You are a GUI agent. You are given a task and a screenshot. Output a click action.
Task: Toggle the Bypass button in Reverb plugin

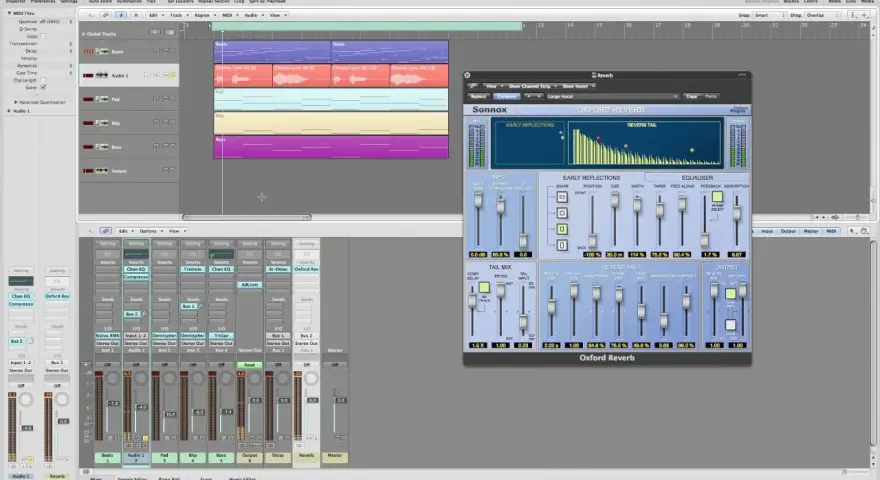click(x=479, y=97)
